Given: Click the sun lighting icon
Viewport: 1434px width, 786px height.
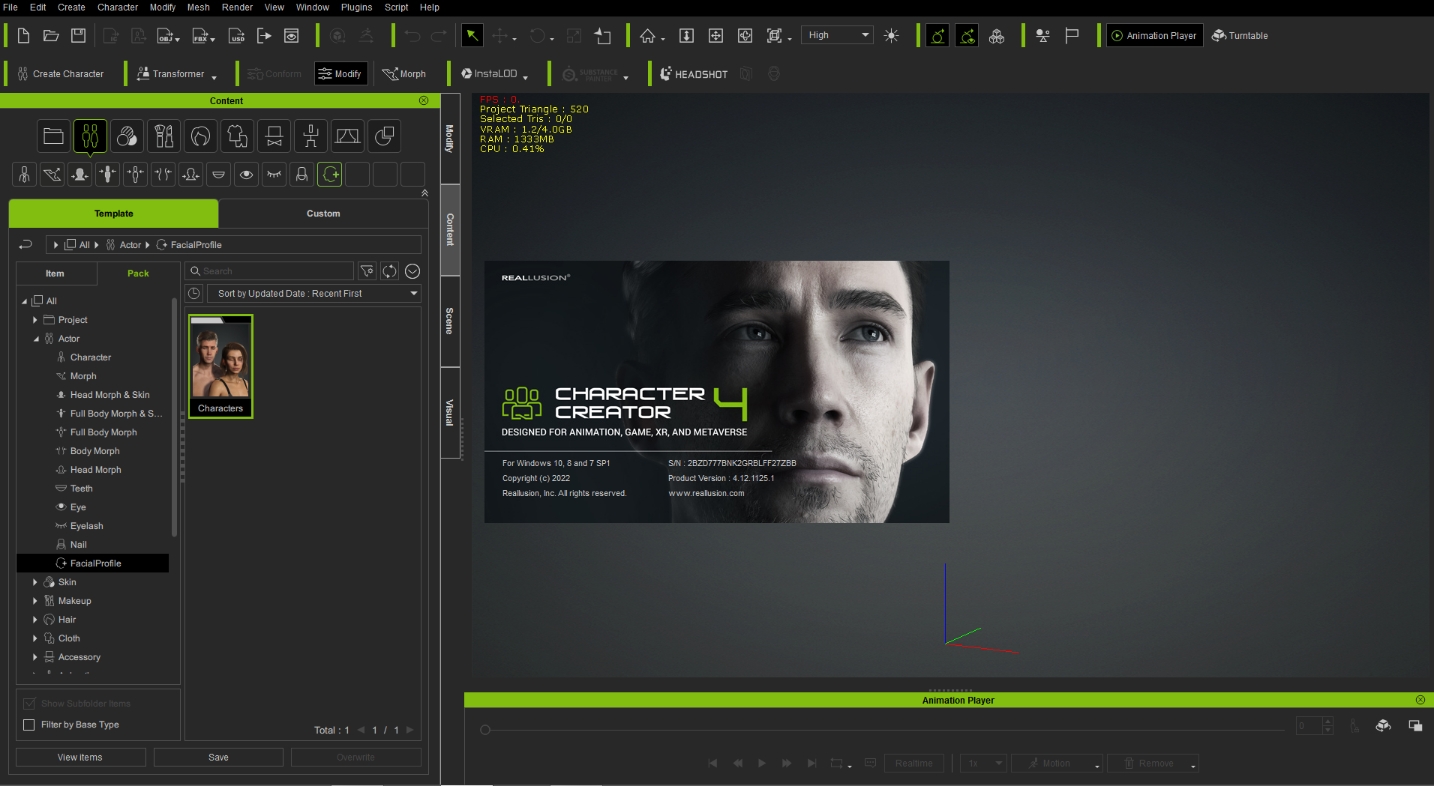Looking at the screenshot, I should 891,36.
